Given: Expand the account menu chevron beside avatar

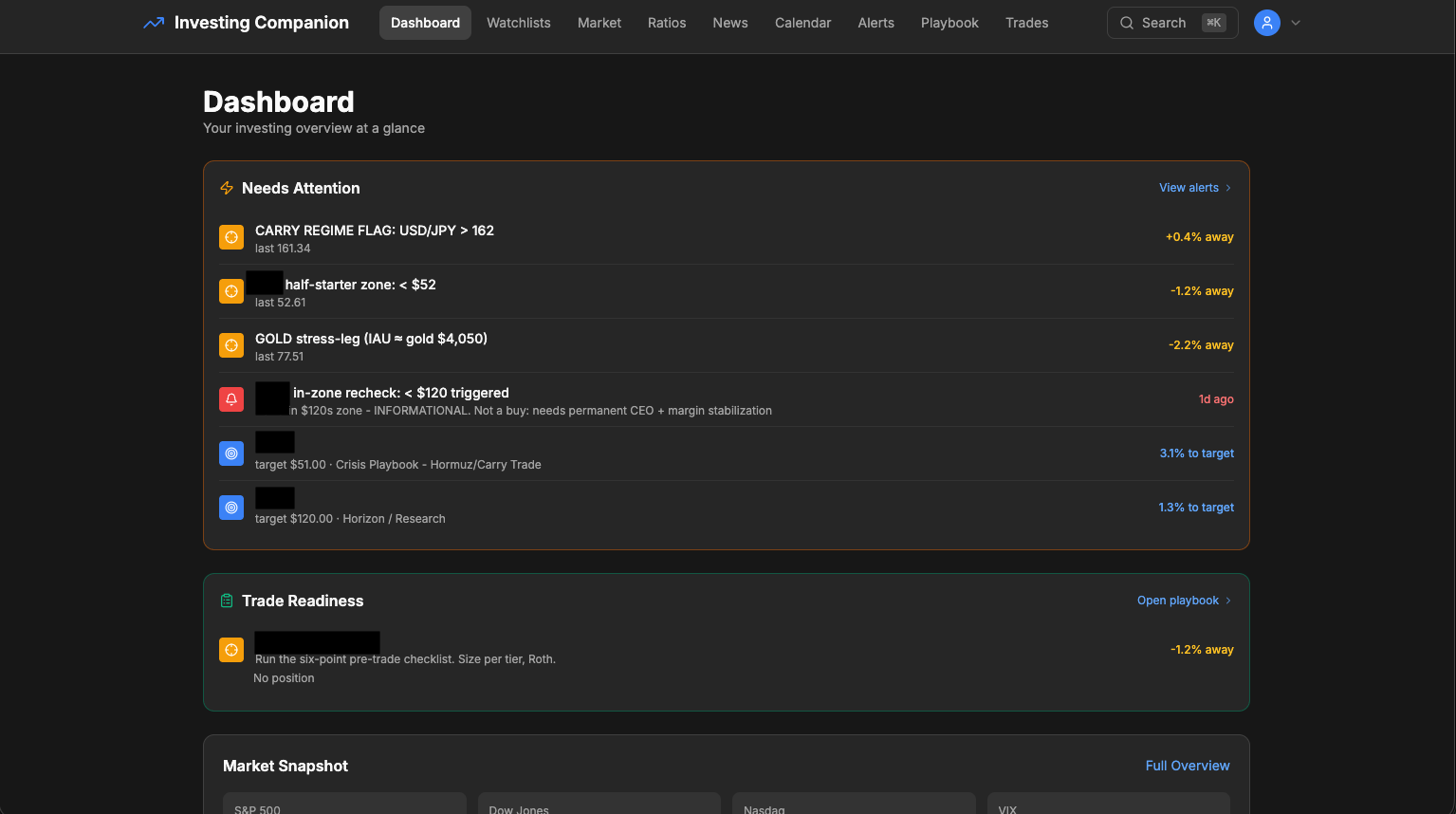Looking at the screenshot, I should tap(1296, 23).
